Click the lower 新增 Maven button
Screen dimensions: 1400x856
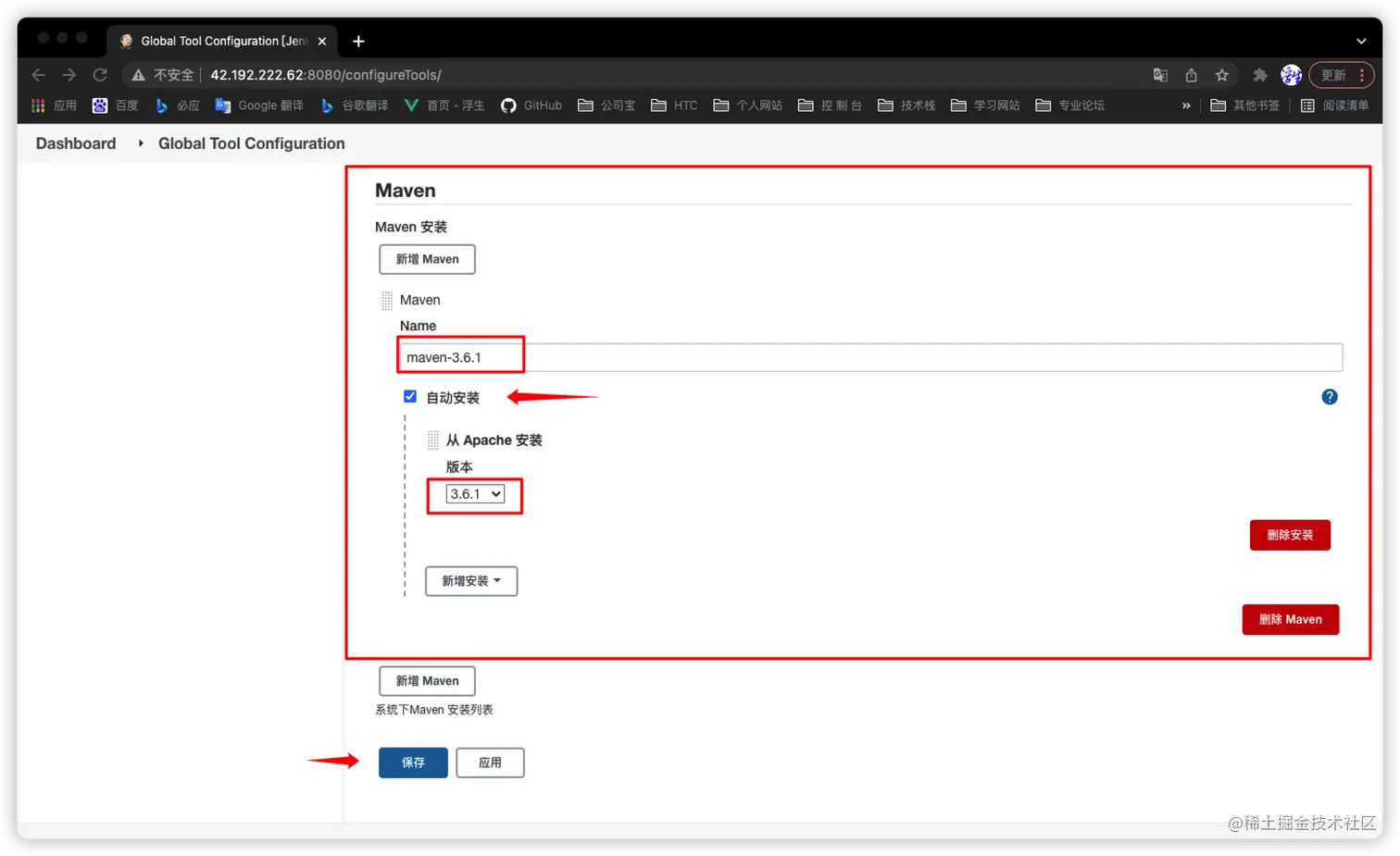[x=427, y=681]
